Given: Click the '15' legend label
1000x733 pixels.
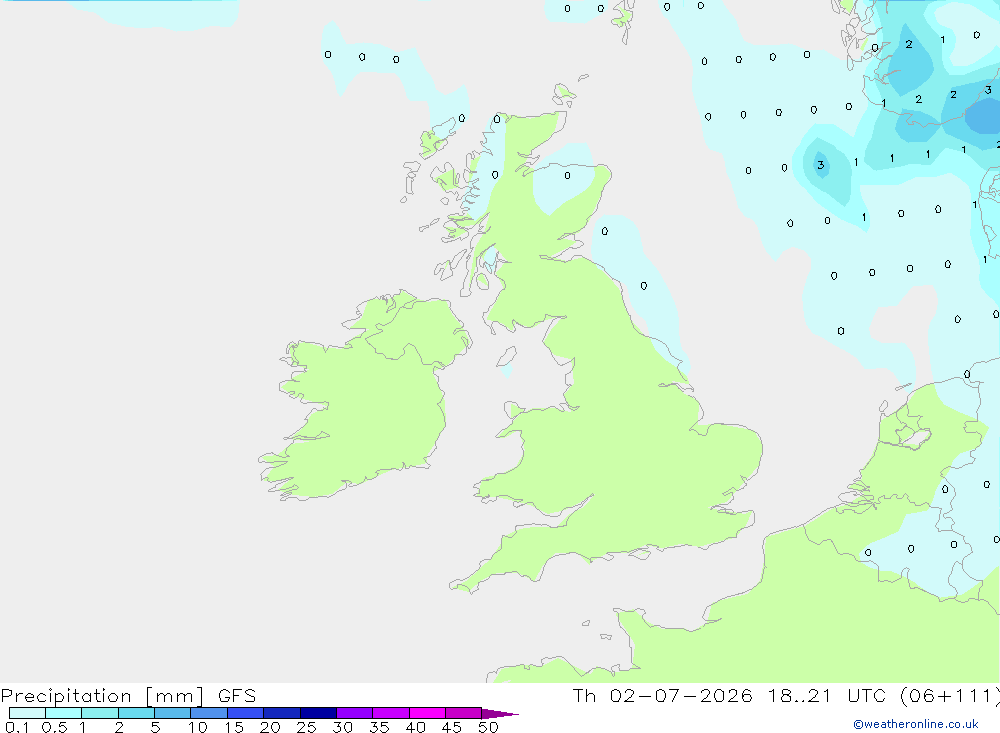Looking at the screenshot, I should (234, 727).
